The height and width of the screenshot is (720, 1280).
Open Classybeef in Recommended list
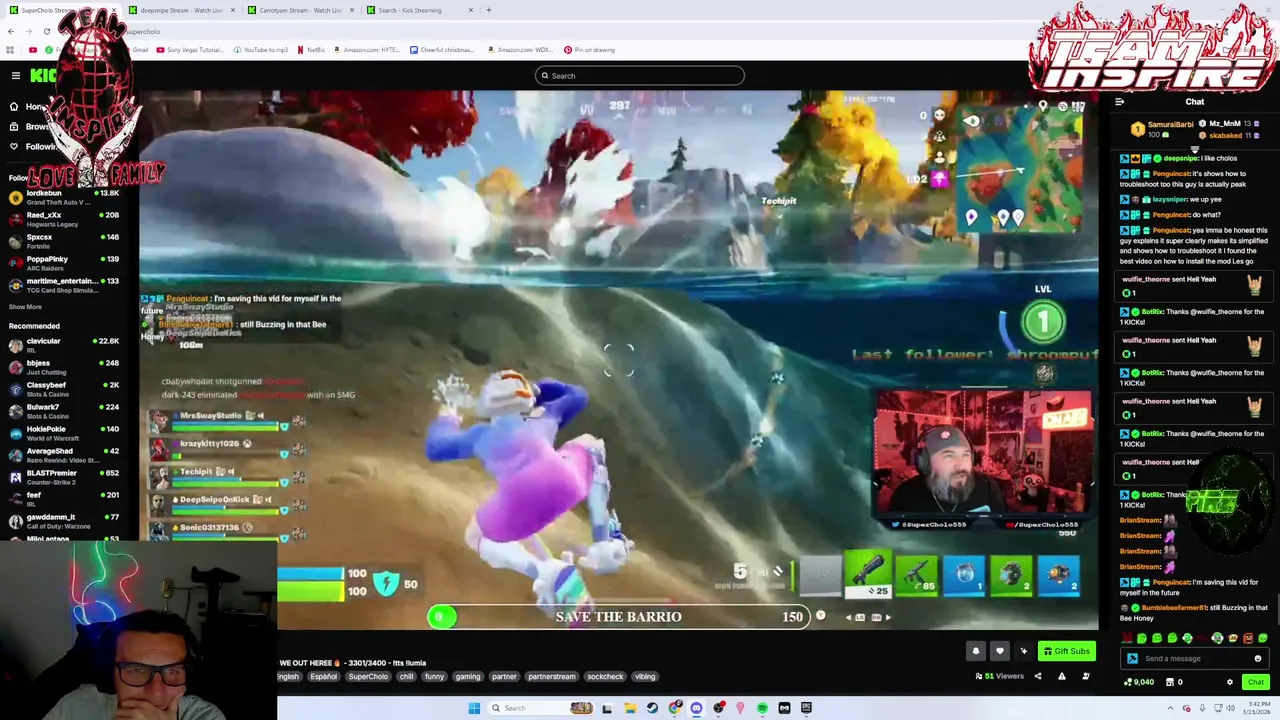[x=64, y=389]
